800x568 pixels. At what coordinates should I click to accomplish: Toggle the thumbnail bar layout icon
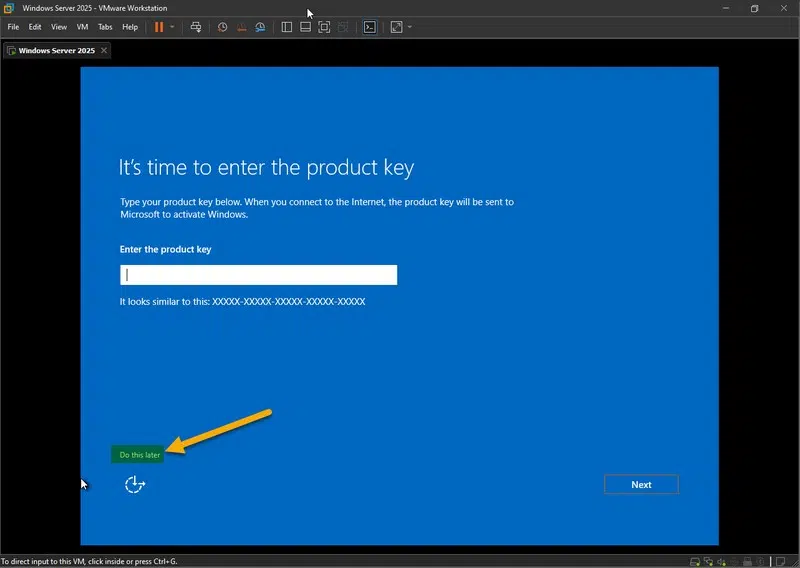click(305, 27)
